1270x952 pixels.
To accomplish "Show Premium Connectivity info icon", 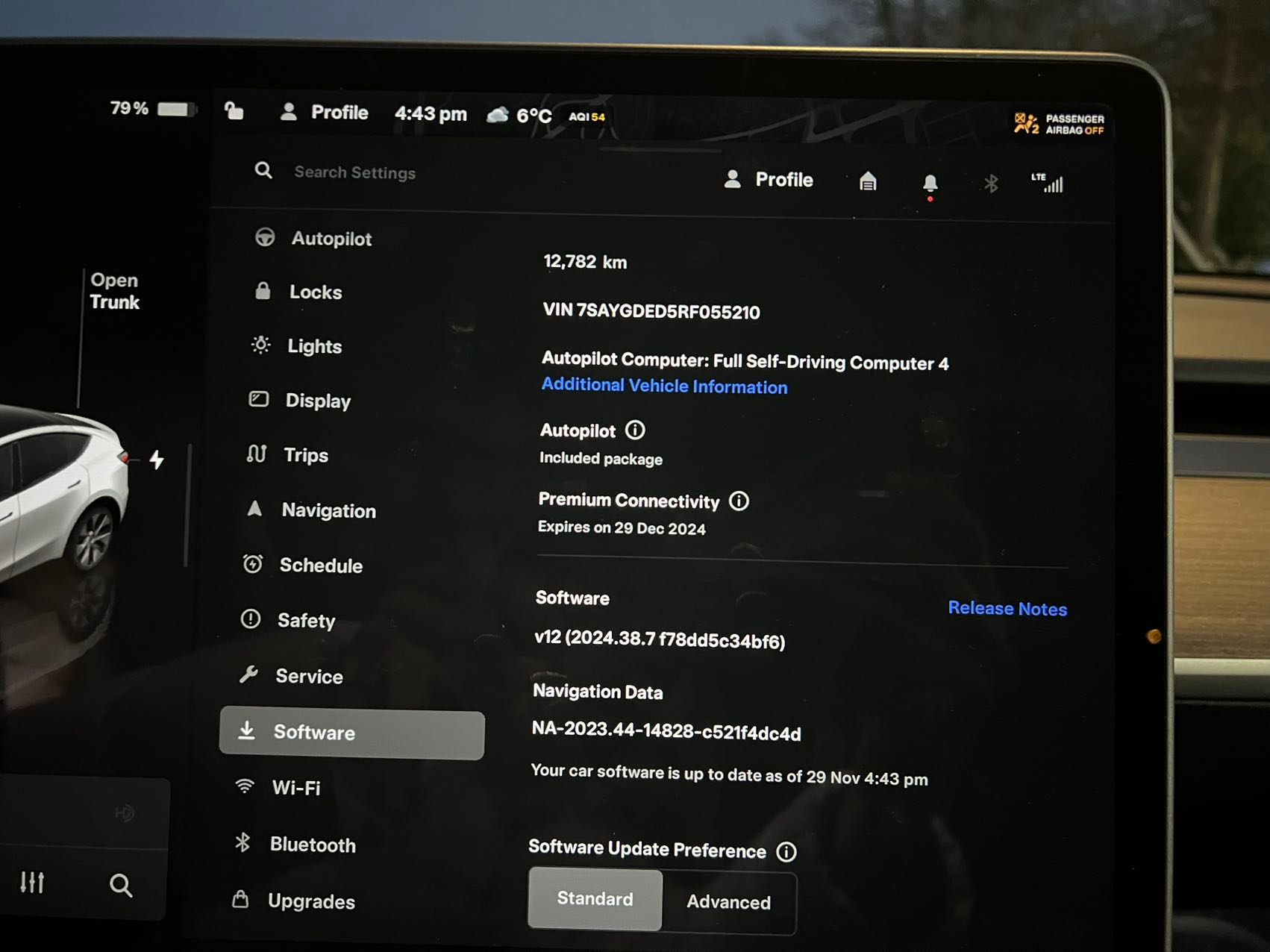I will point(739,501).
